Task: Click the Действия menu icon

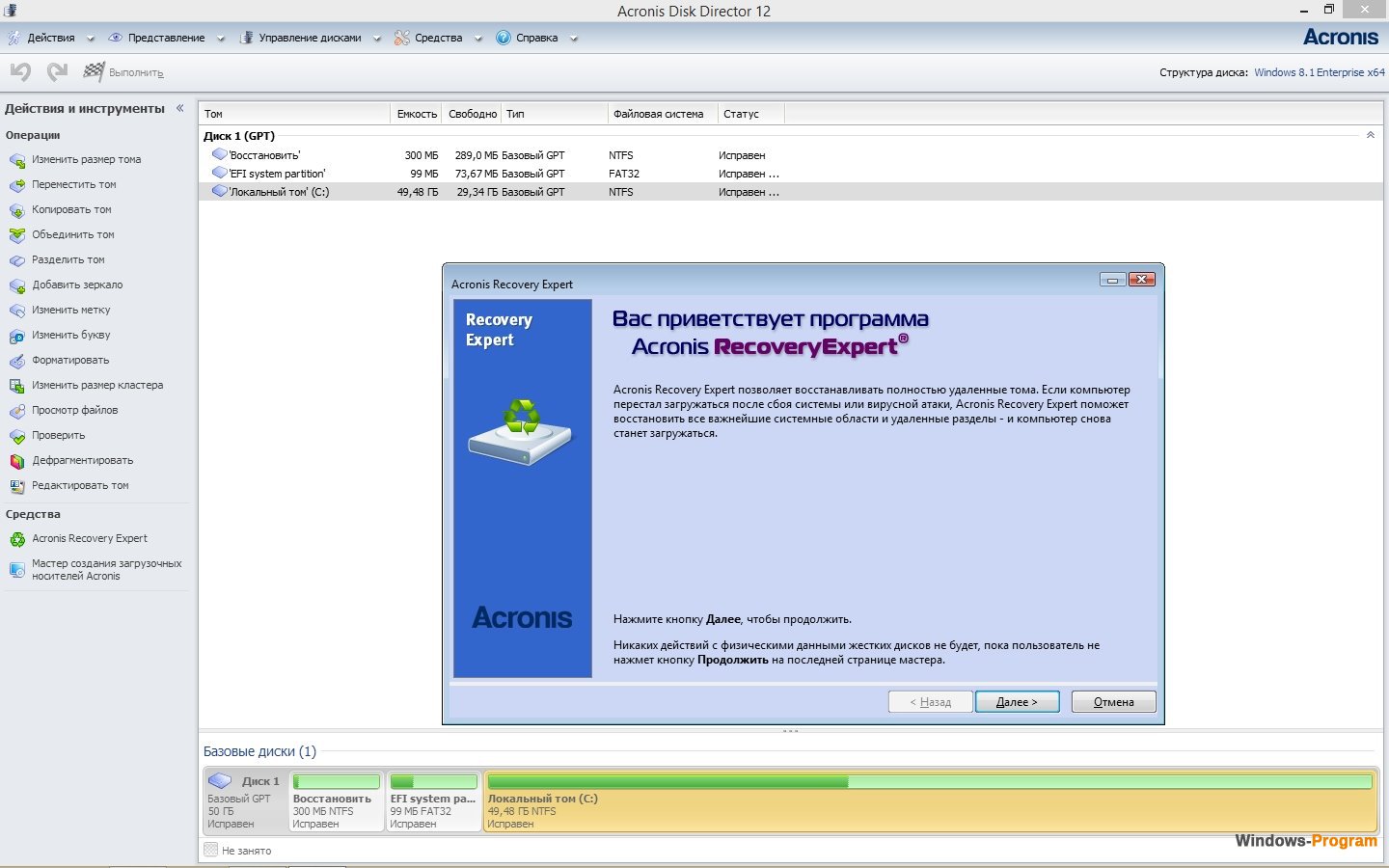Action: point(14,38)
